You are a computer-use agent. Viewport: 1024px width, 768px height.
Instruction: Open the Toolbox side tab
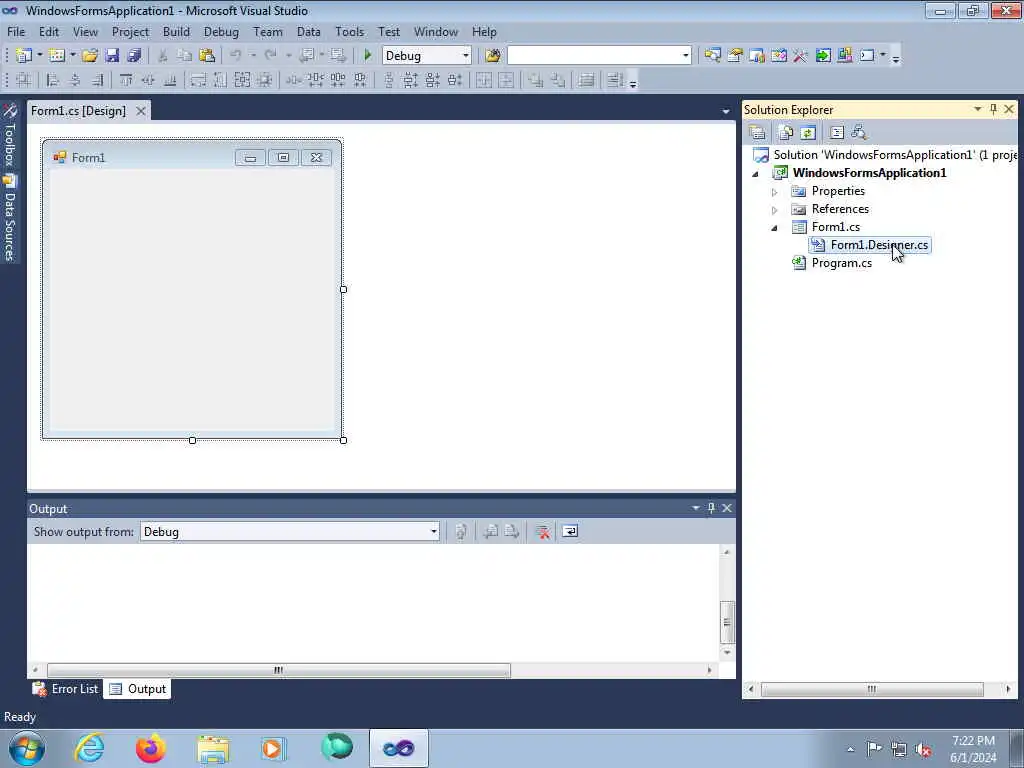point(9,136)
